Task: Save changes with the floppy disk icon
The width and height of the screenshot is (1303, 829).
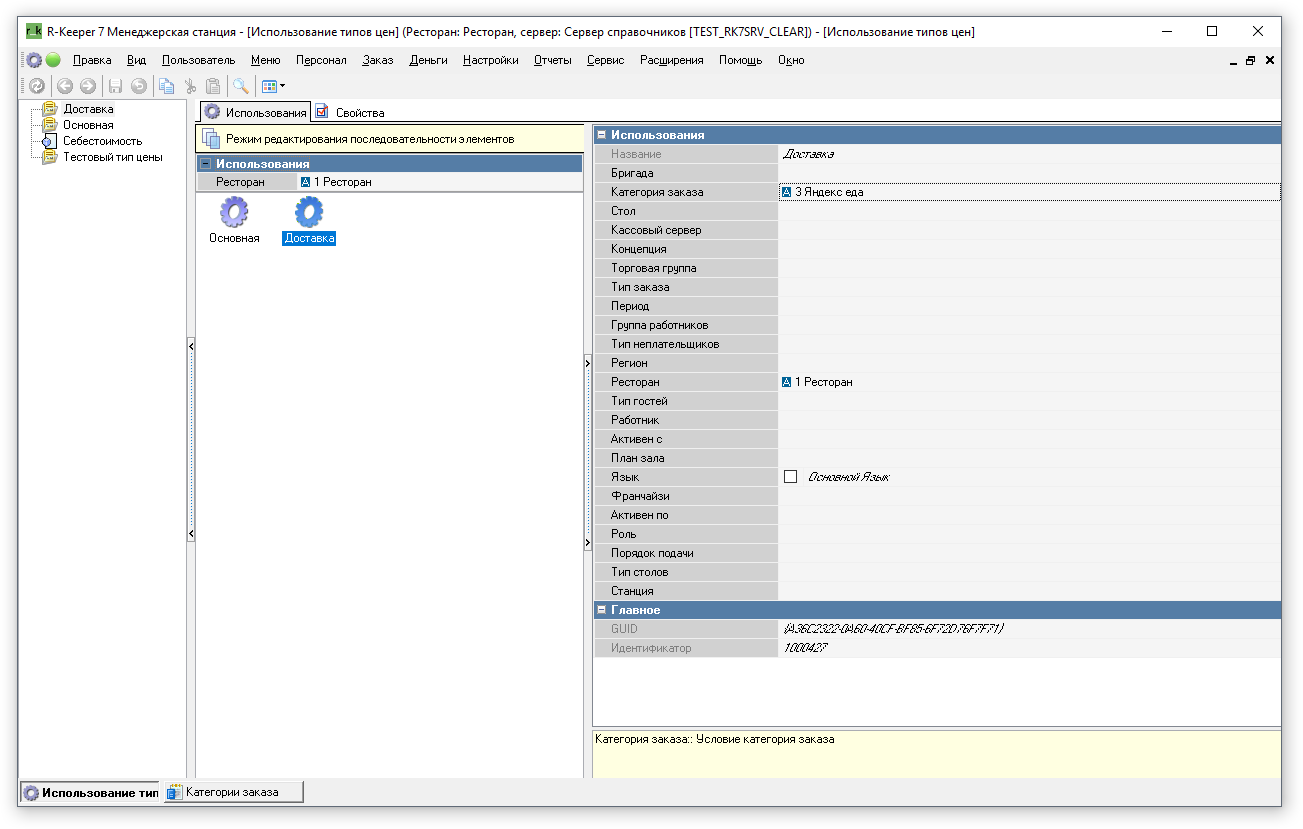Action: point(116,87)
